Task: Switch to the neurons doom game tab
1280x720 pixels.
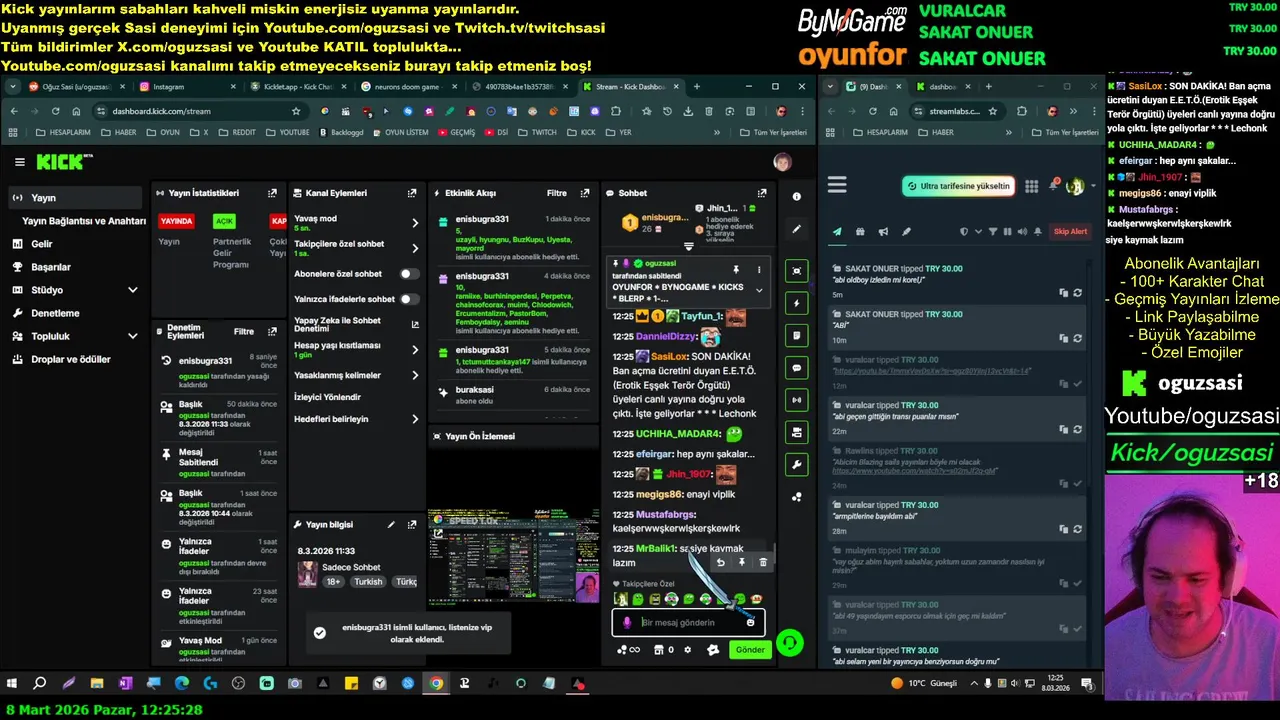Action: tap(407, 87)
